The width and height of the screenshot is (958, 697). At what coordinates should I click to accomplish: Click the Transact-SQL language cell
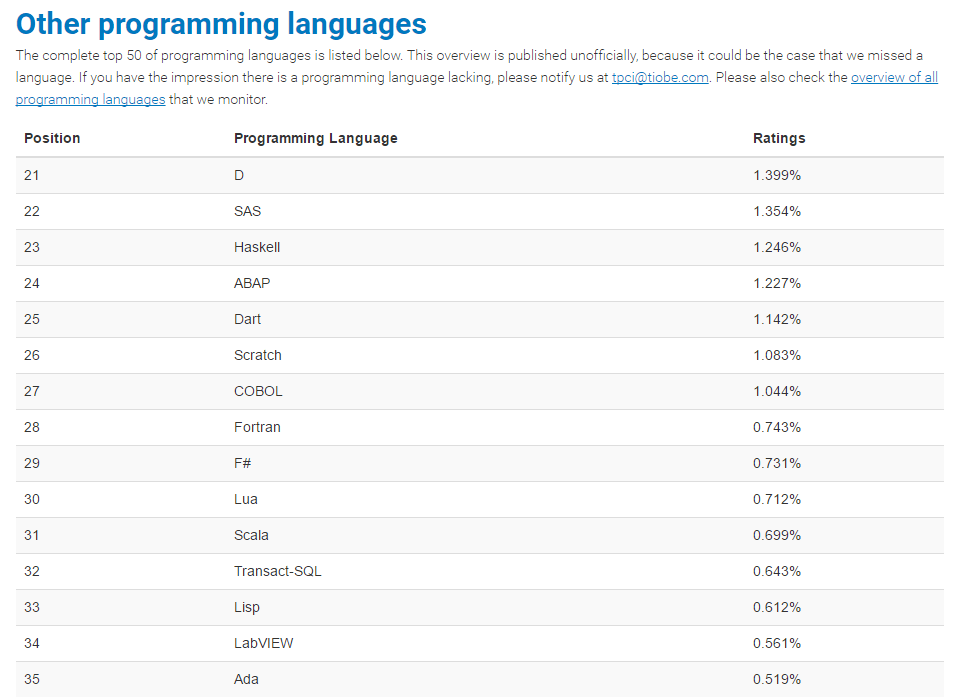pyautogui.click(x=277, y=572)
